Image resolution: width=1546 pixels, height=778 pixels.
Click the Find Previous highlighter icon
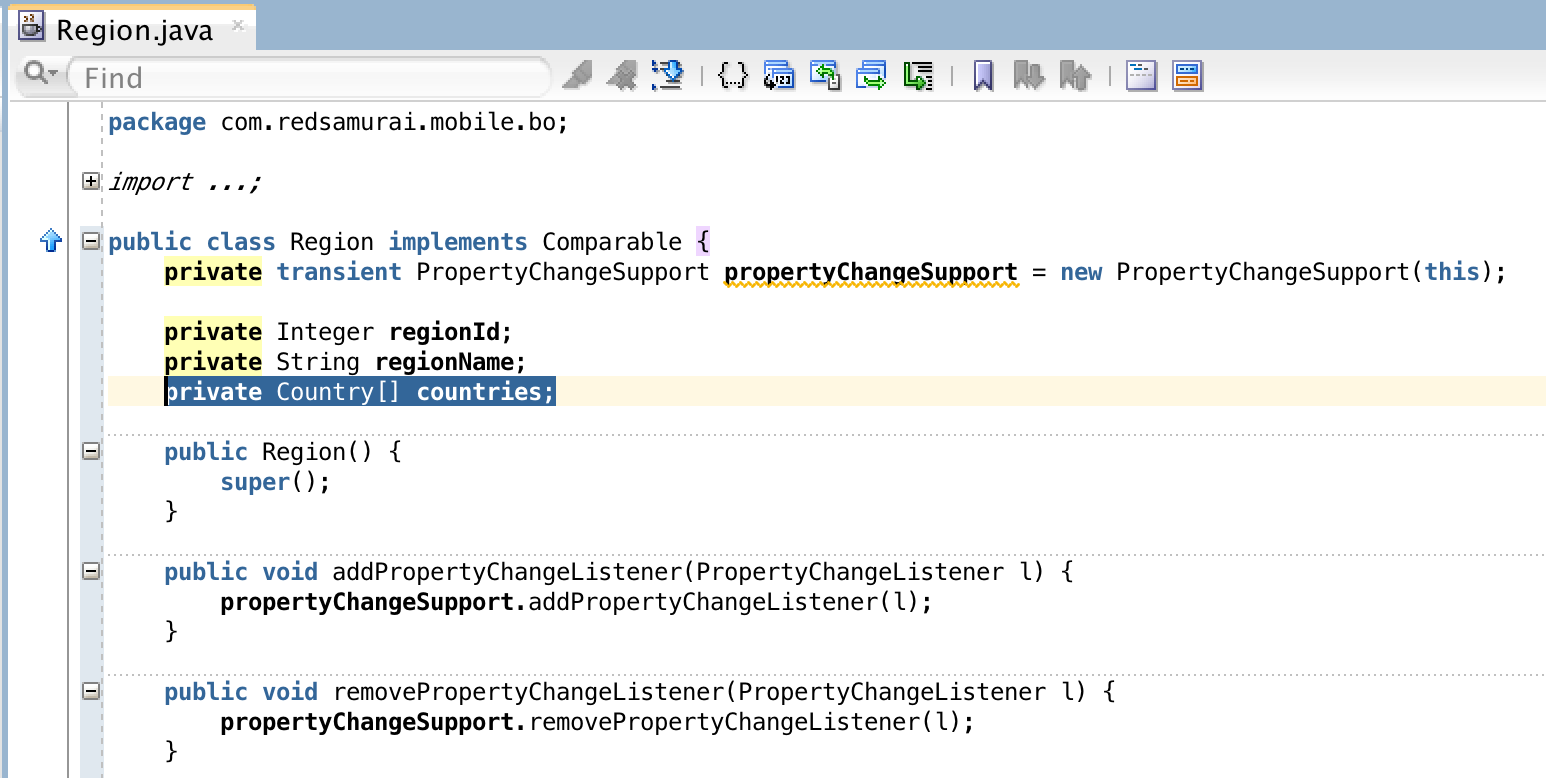tap(622, 75)
